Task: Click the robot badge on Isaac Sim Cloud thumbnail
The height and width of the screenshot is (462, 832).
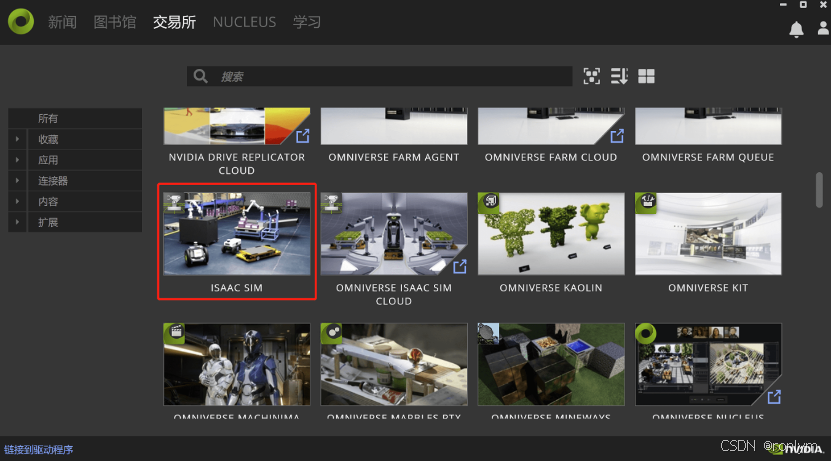Action: (x=331, y=202)
